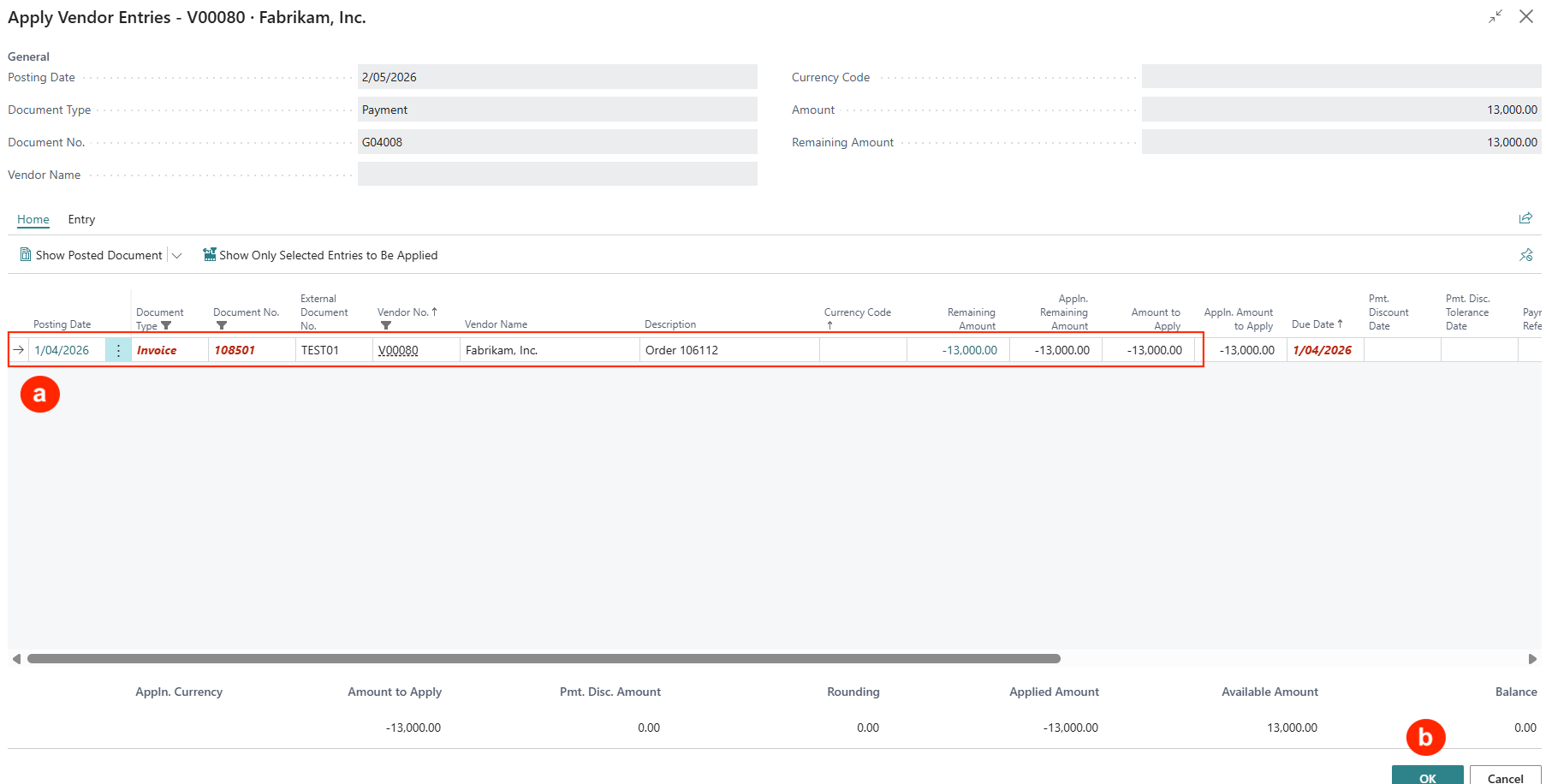Viewport: 1546px width, 784px height.
Task: Open the three-dot menu on the invoice row
Action: coord(118,350)
